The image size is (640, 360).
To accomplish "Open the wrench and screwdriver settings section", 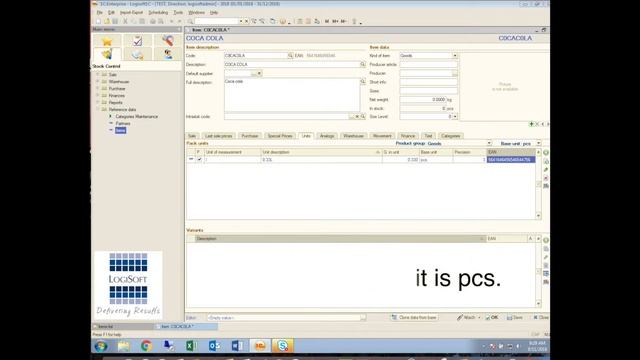I will tap(168, 41).
